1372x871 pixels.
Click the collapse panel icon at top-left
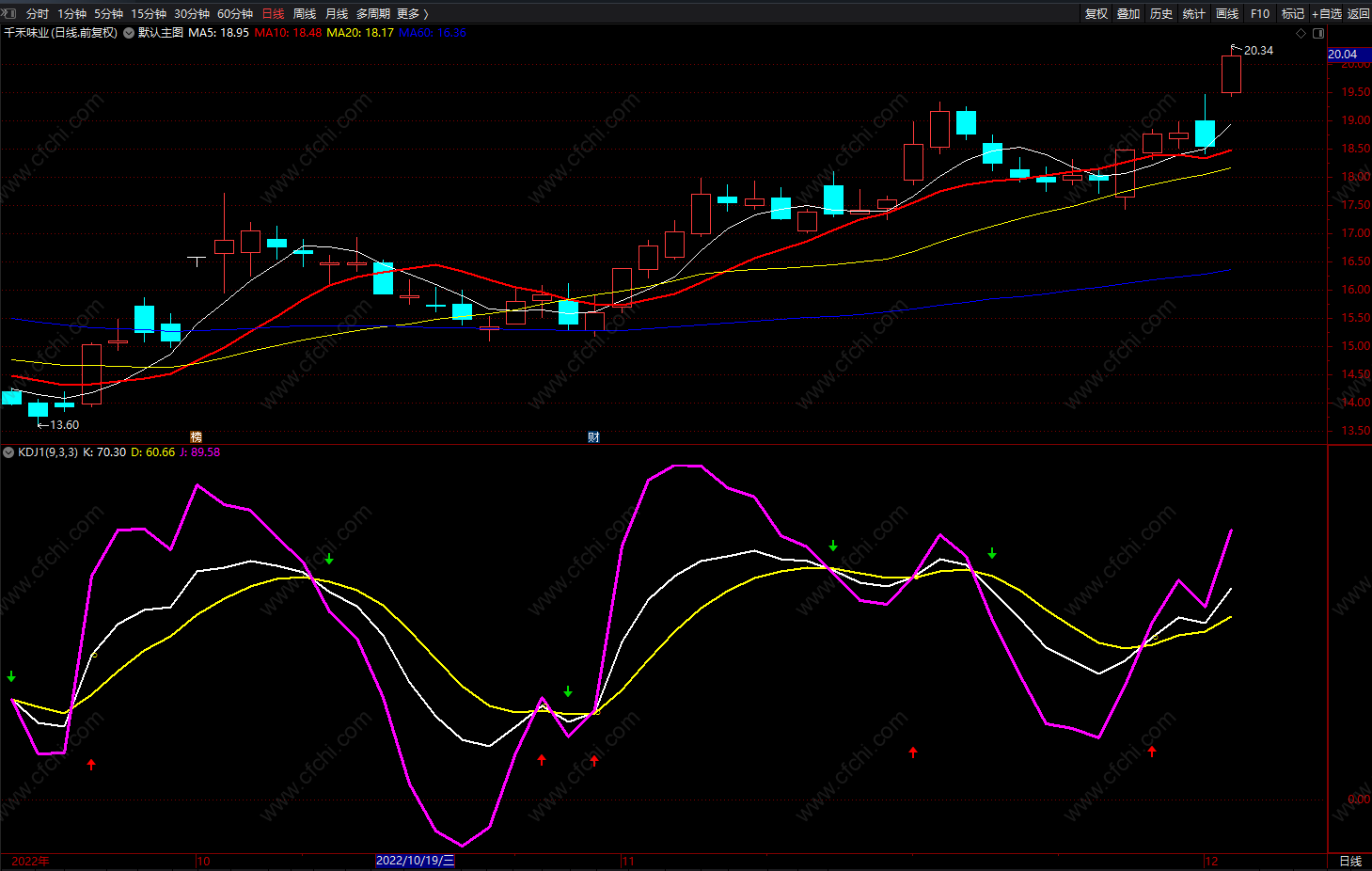pos(9,13)
